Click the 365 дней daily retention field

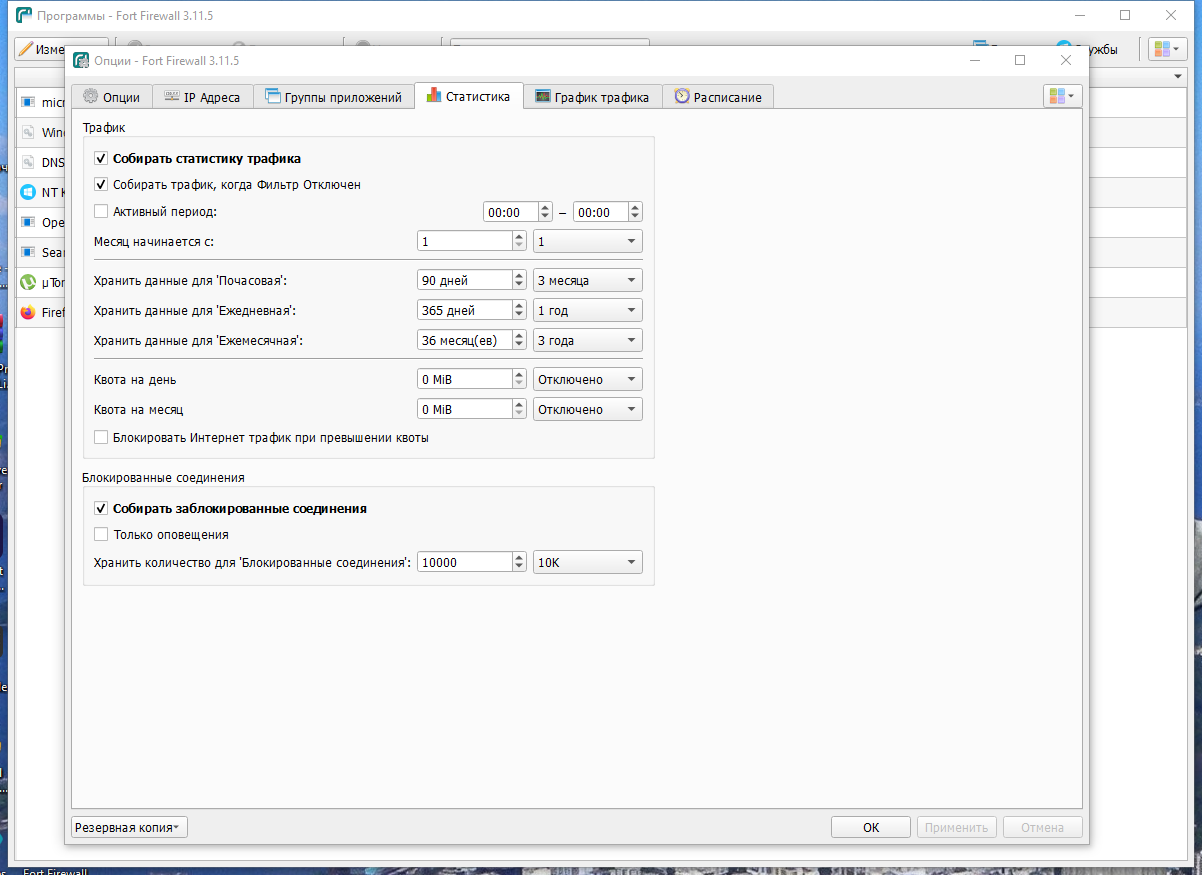pos(465,310)
